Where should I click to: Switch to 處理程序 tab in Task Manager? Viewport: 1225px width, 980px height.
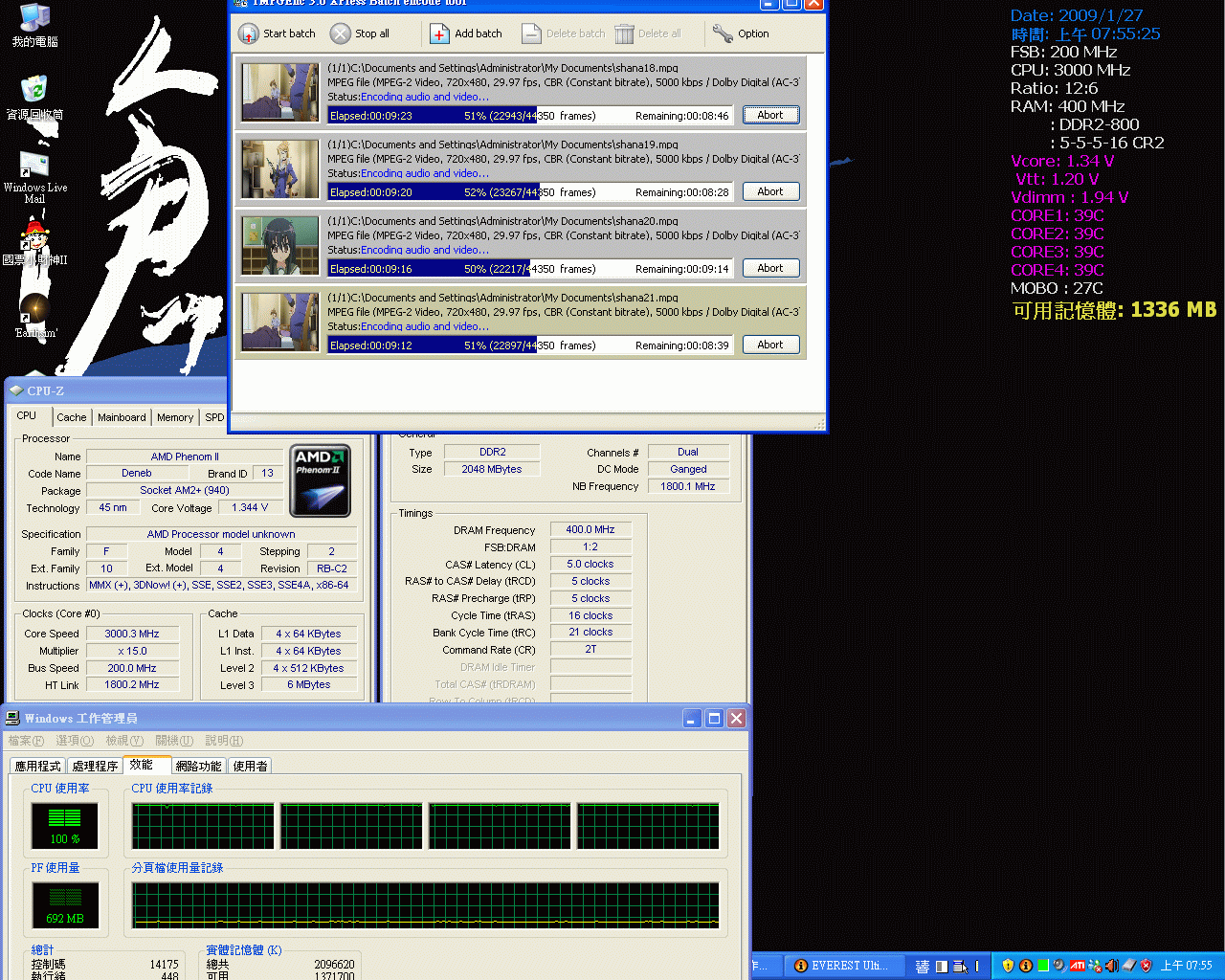click(x=95, y=766)
